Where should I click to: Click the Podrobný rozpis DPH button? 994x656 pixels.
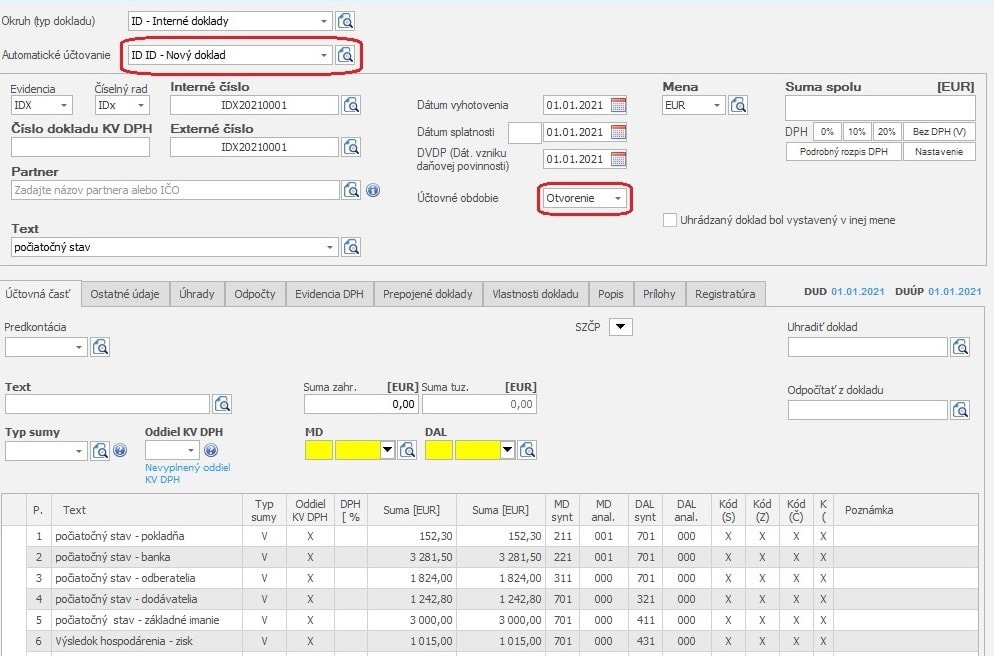click(843, 151)
